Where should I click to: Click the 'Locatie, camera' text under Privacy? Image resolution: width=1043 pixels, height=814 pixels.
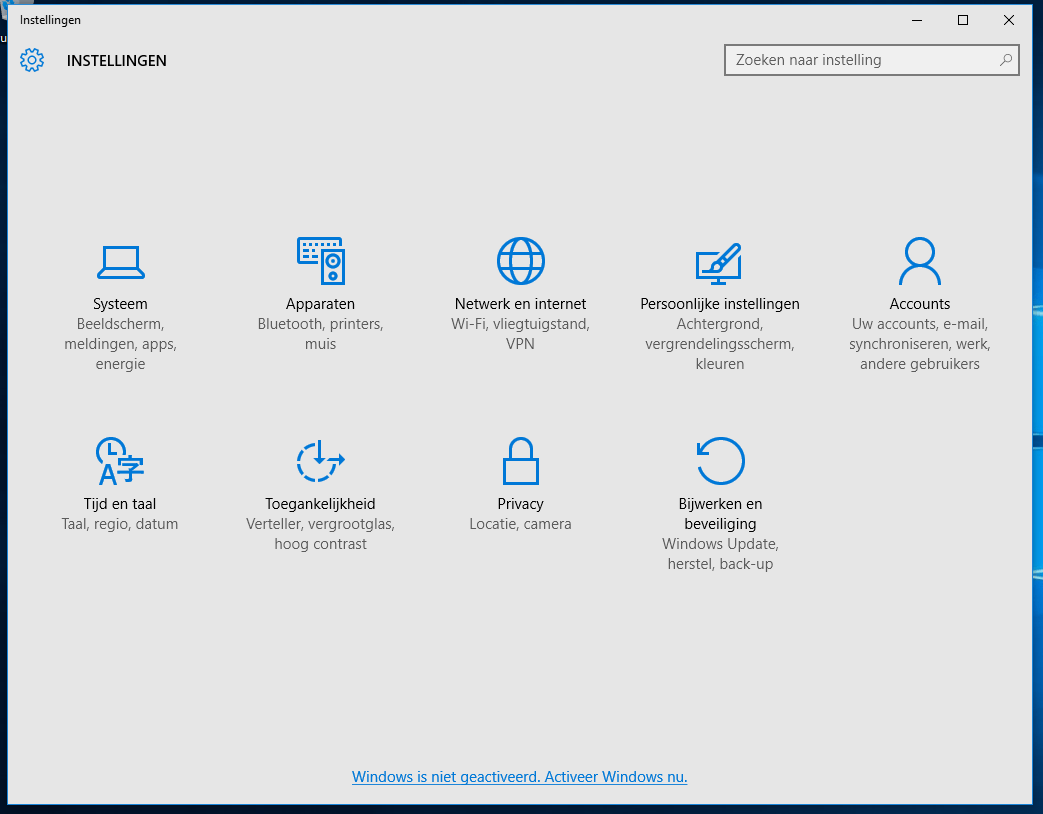click(520, 523)
